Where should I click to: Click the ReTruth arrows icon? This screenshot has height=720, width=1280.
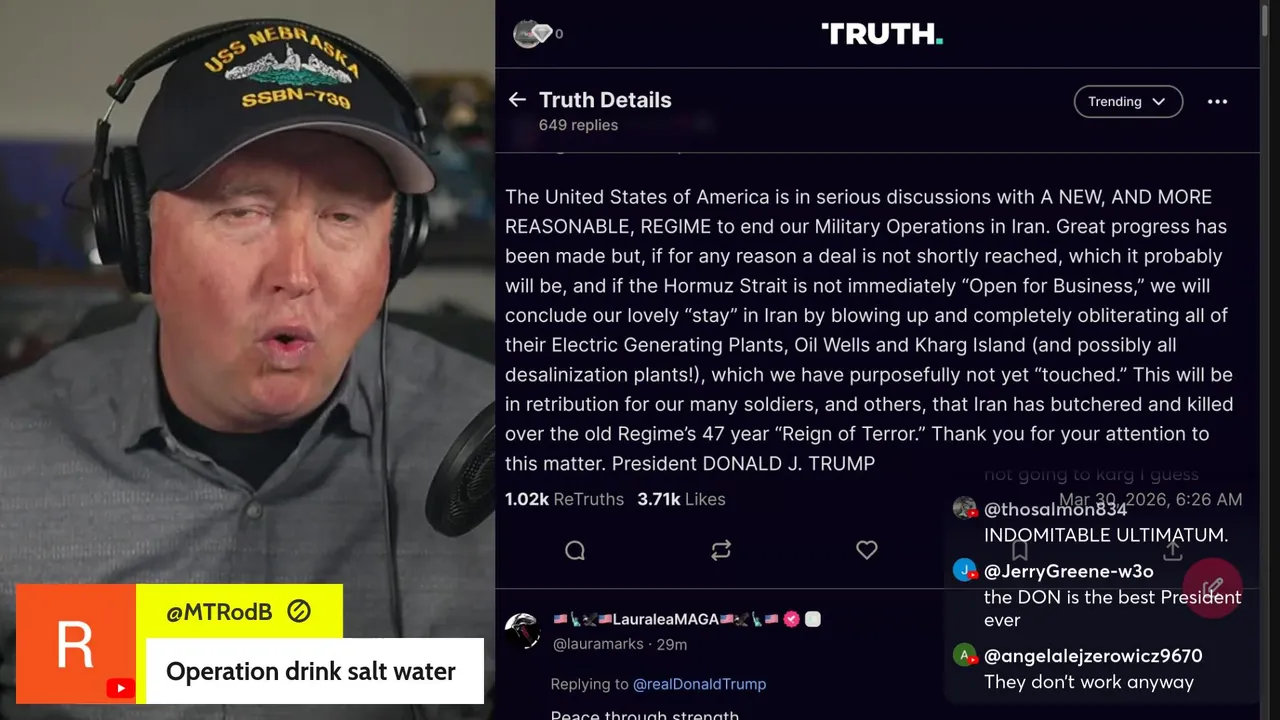coord(721,550)
